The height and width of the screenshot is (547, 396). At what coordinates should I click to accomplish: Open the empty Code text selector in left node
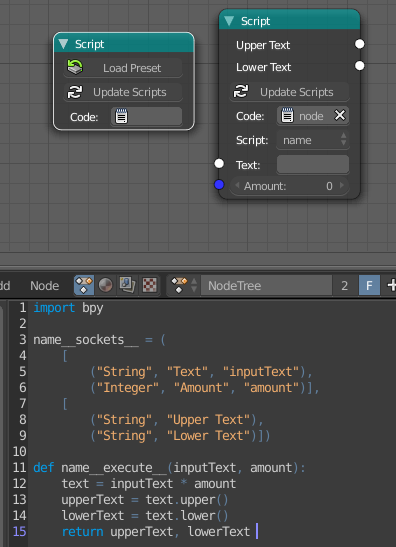pyautogui.click(x=147, y=117)
